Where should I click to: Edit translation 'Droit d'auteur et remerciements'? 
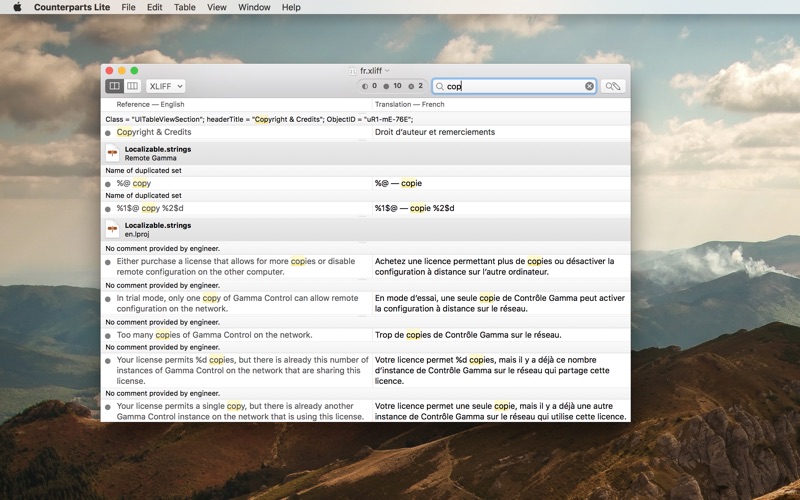[x=435, y=132]
